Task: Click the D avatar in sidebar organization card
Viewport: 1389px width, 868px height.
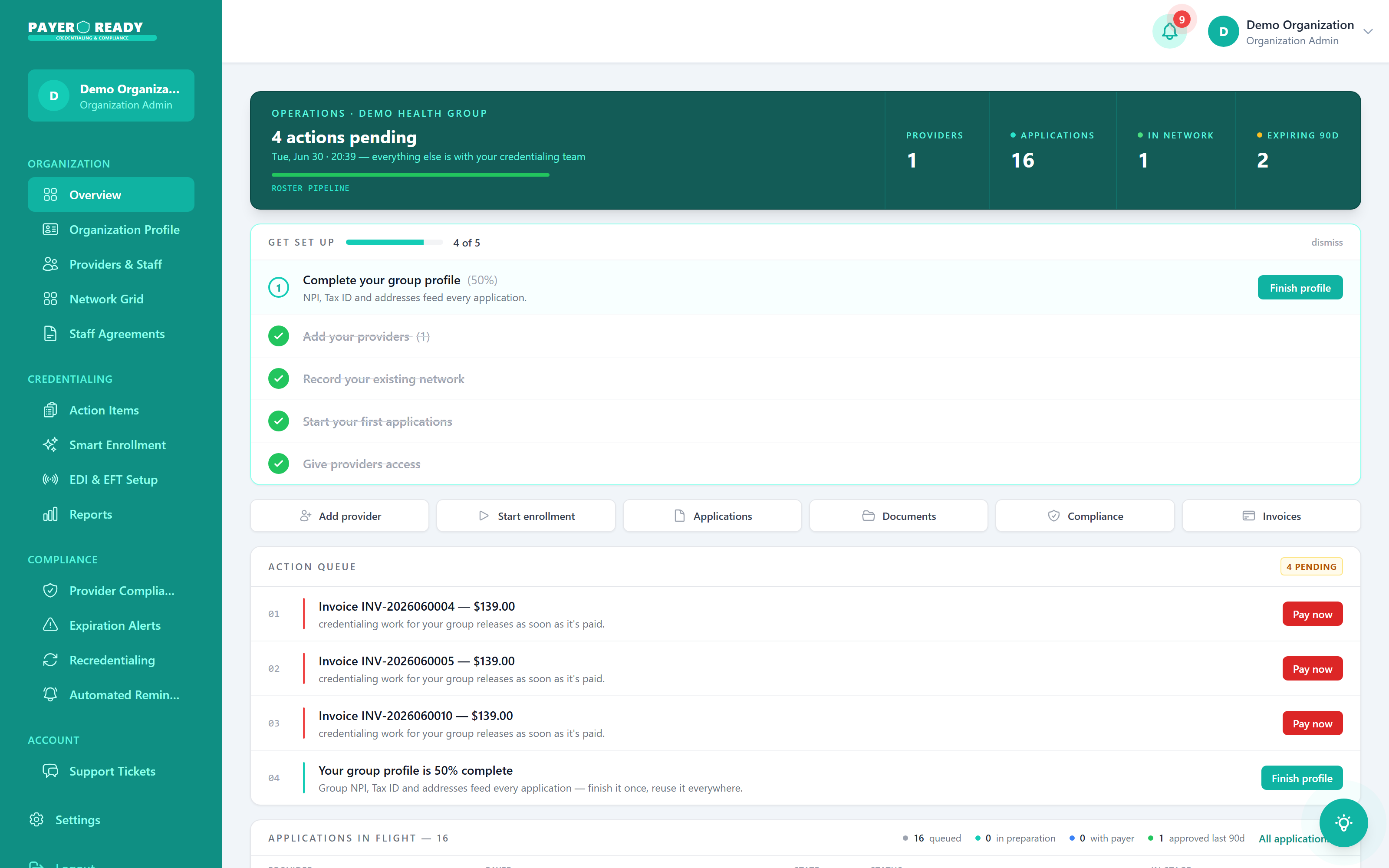Action: 53,95
